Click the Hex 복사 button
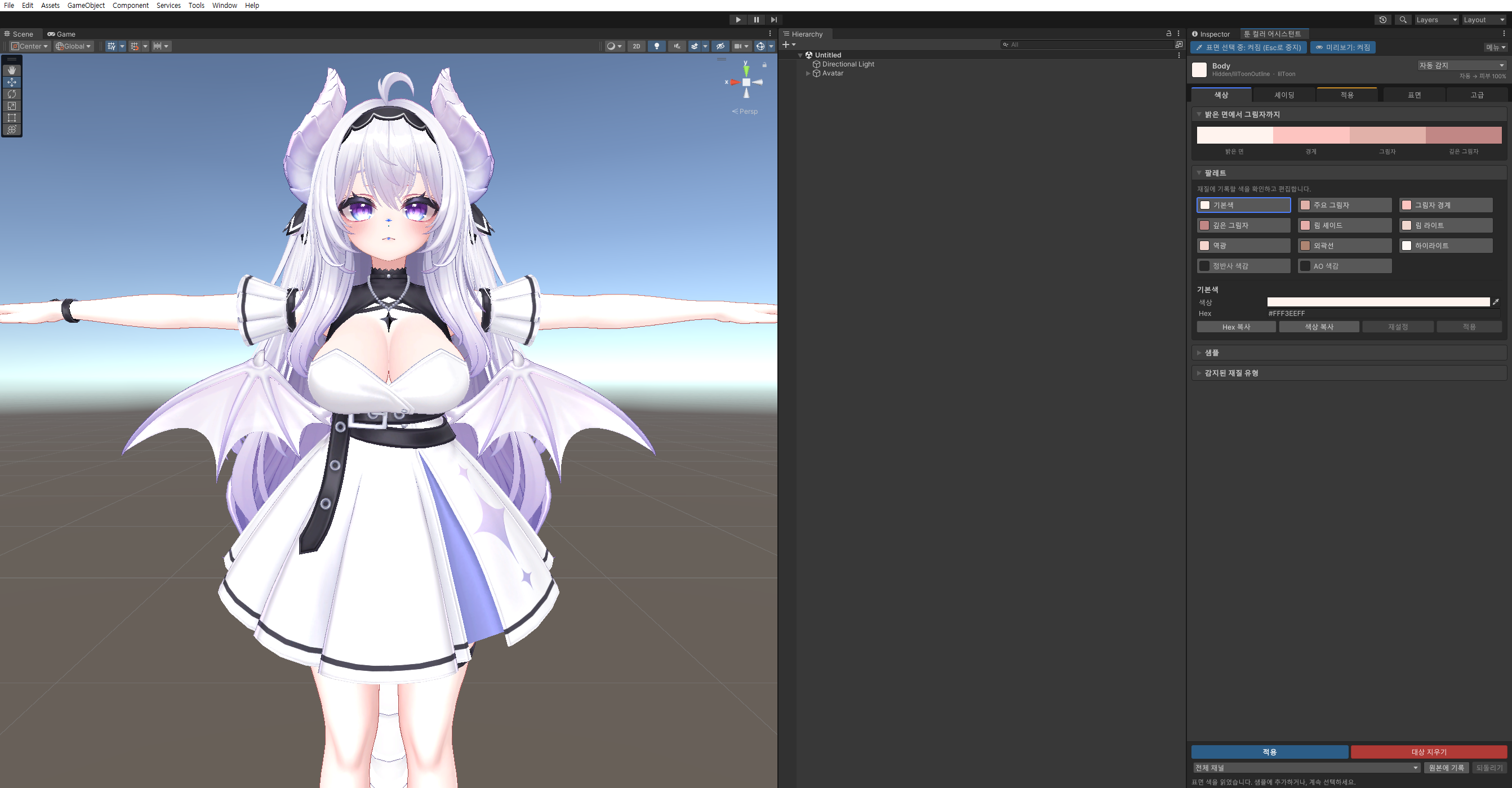Screen dimensions: 1512x788 pyautogui.click(x=1236, y=327)
